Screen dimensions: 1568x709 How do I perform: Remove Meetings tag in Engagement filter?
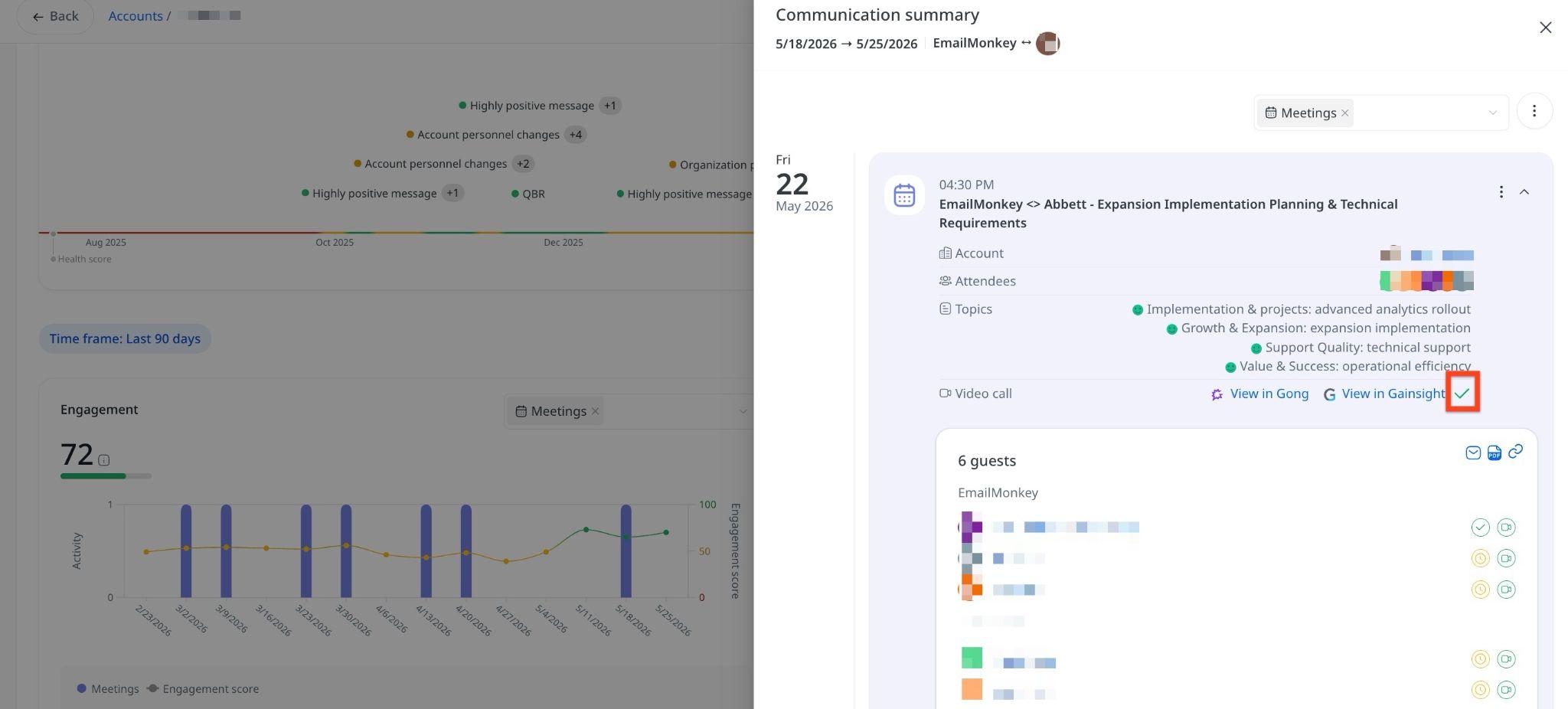pos(595,412)
